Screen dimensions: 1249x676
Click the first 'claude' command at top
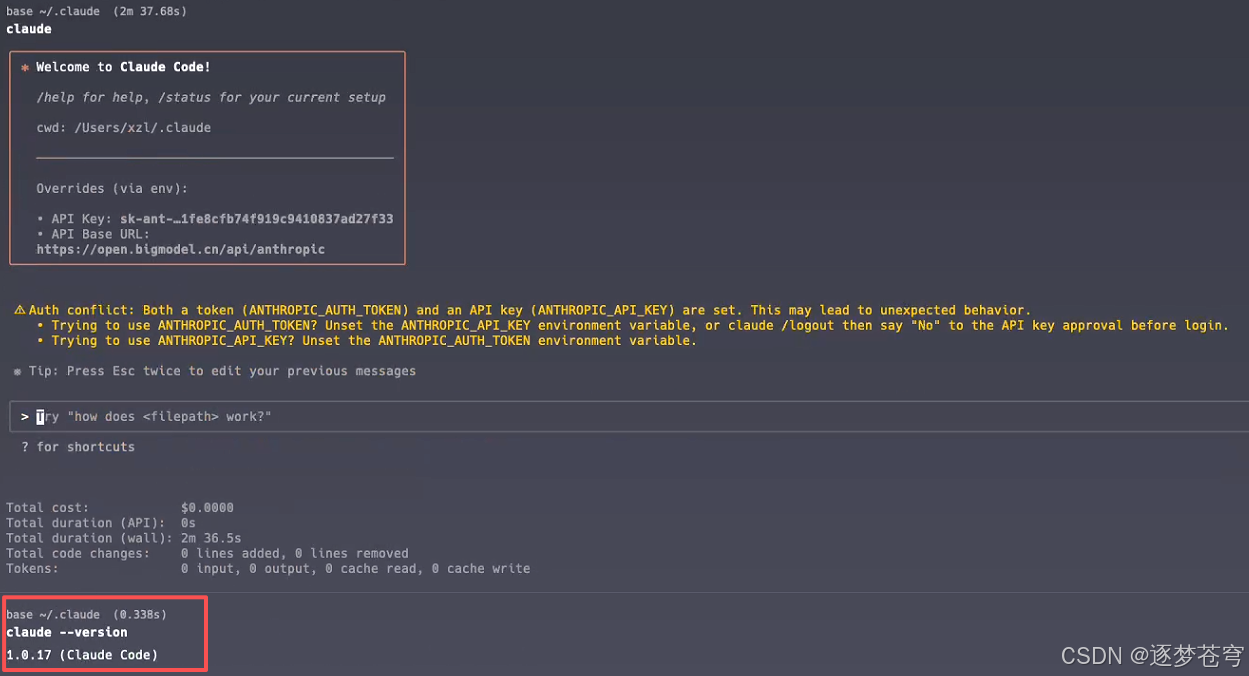pyautogui.click(x=29, y=29)
